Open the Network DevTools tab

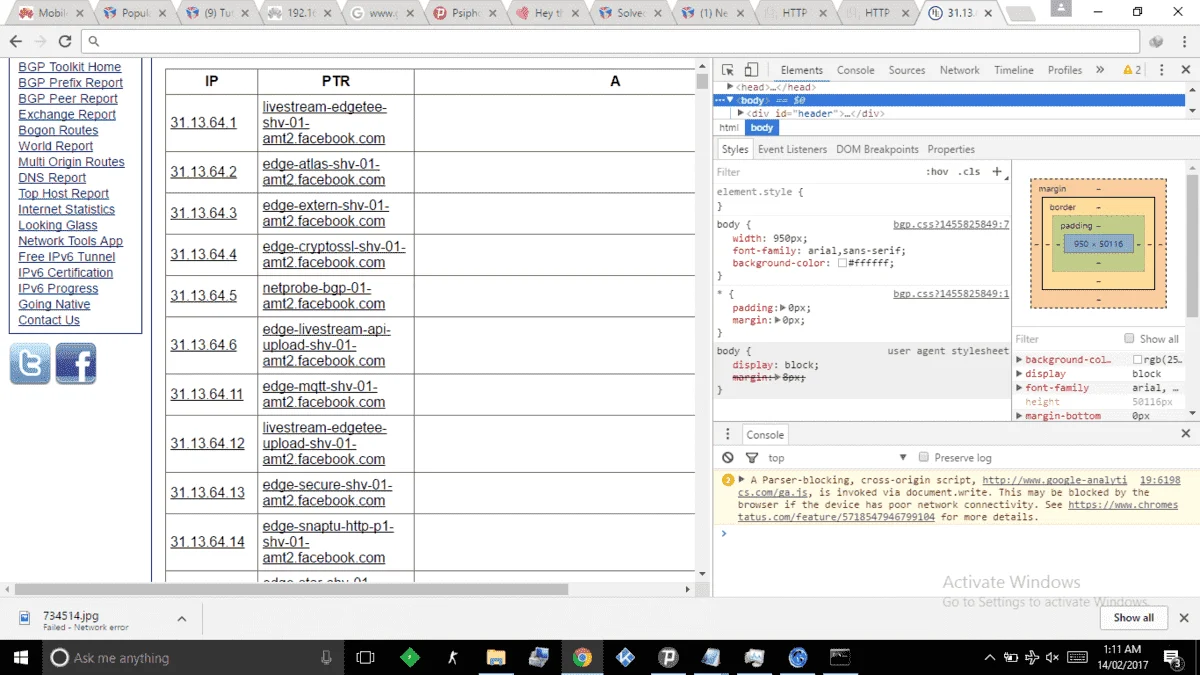960,70
